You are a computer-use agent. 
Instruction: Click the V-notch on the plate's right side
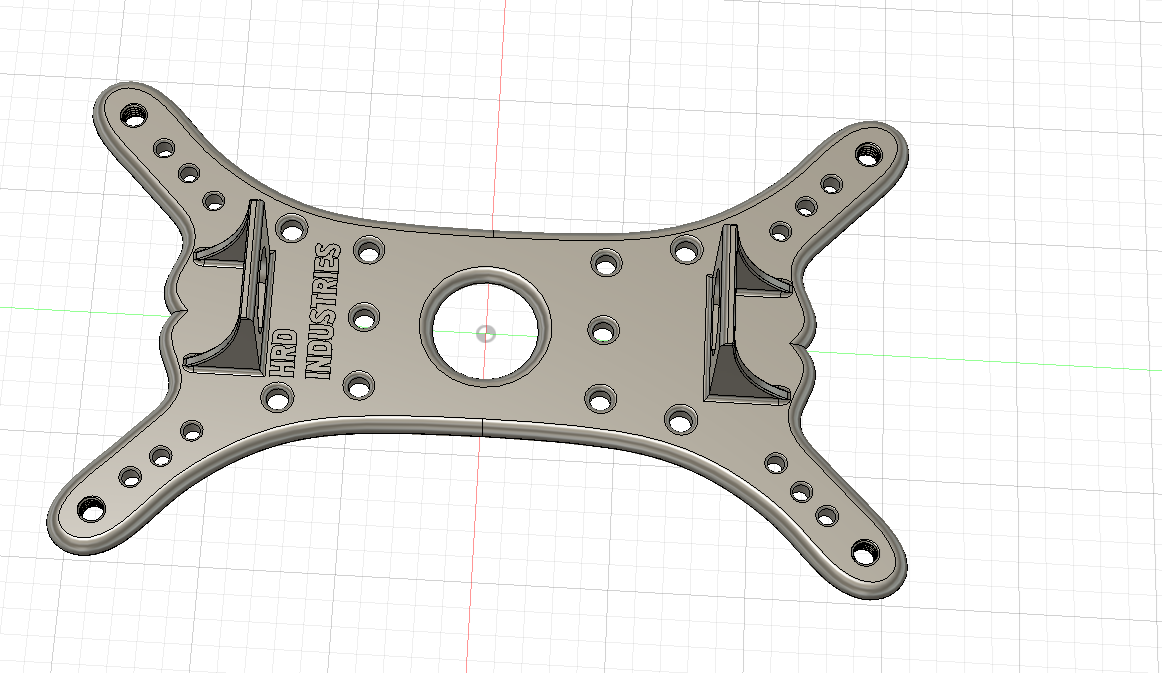802,344
